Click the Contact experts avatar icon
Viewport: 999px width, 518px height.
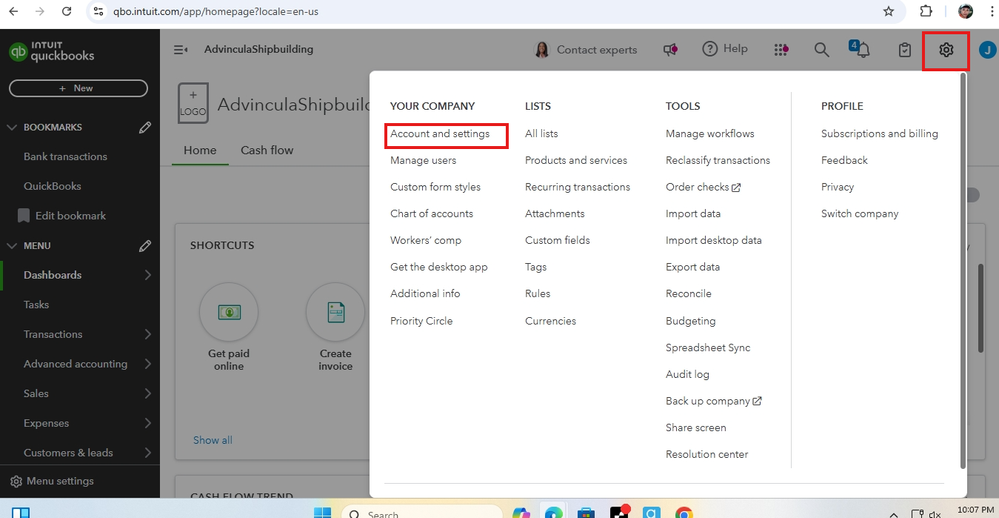(x=542, y=50)
